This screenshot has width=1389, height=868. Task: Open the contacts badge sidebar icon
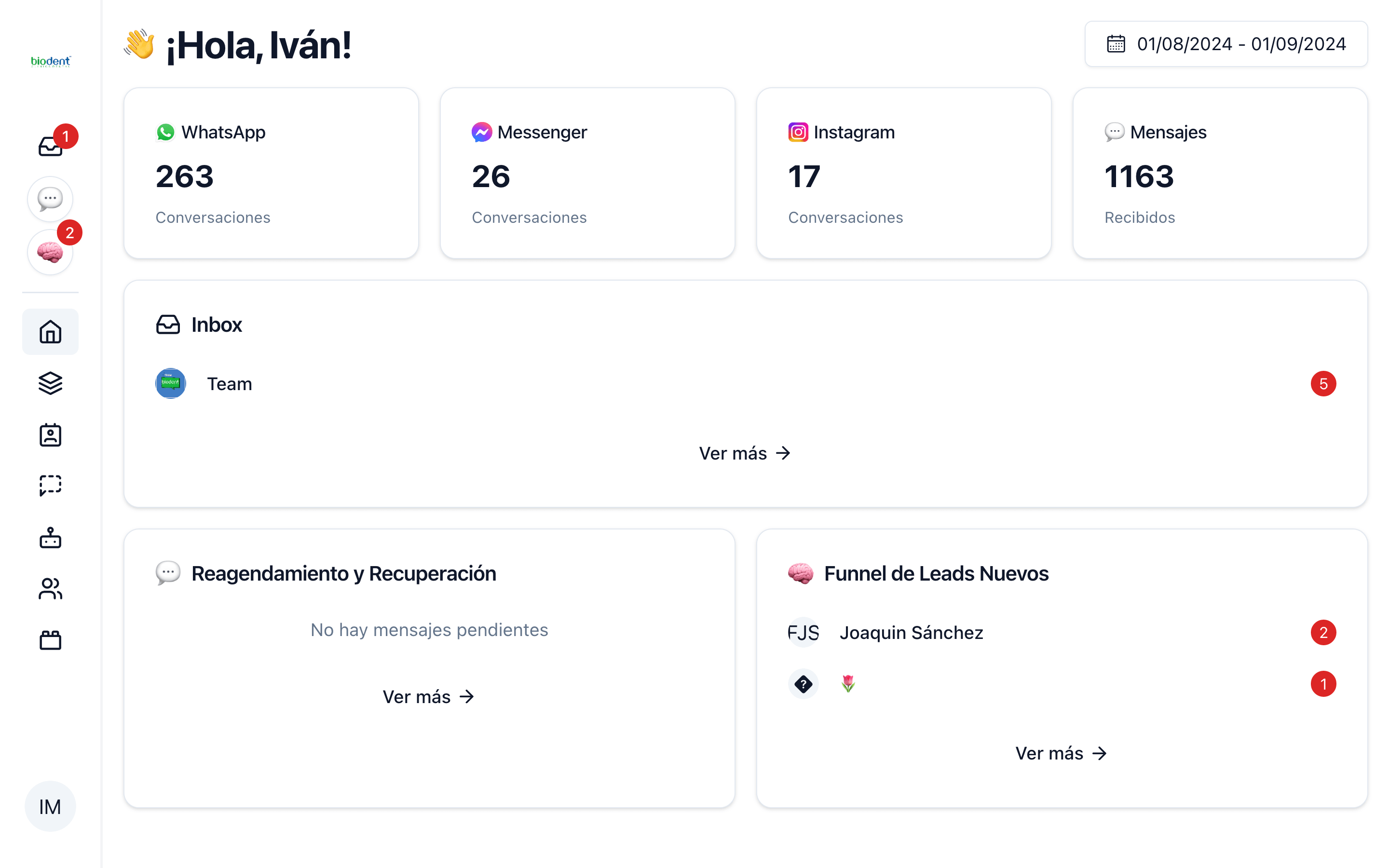[x=51, y=434]
